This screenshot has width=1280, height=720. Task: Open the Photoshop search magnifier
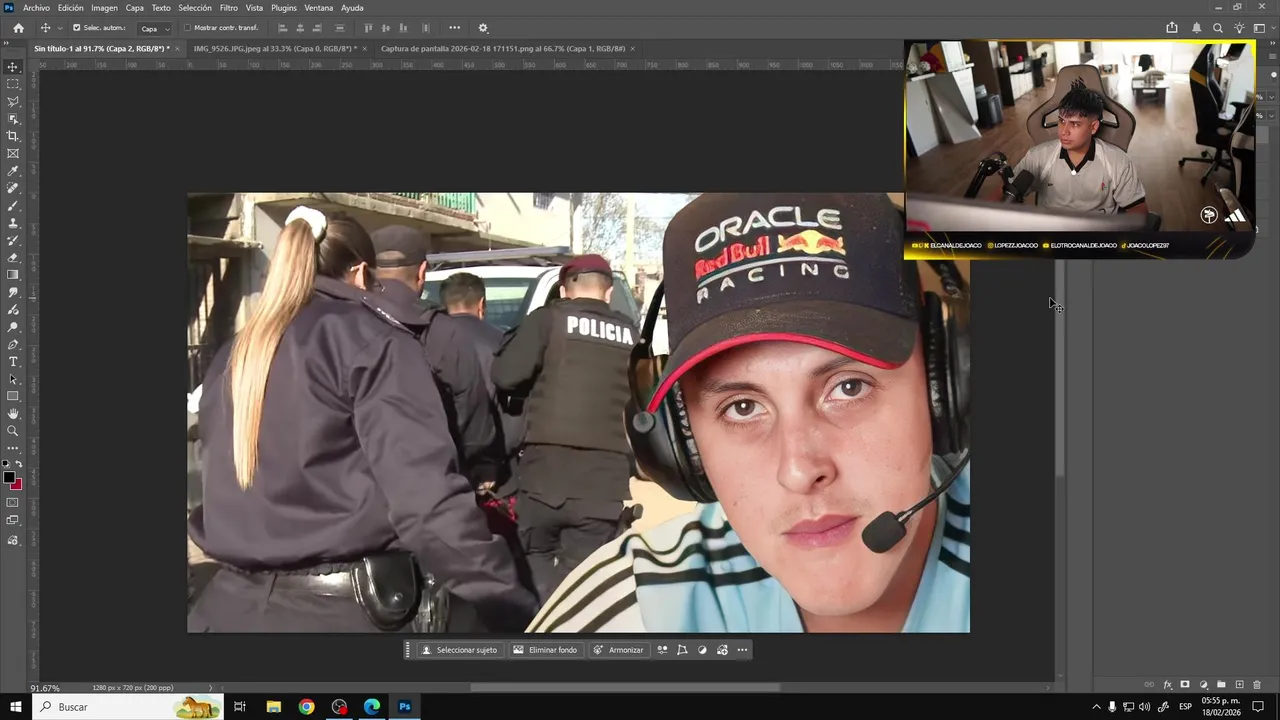point(1218,28)
